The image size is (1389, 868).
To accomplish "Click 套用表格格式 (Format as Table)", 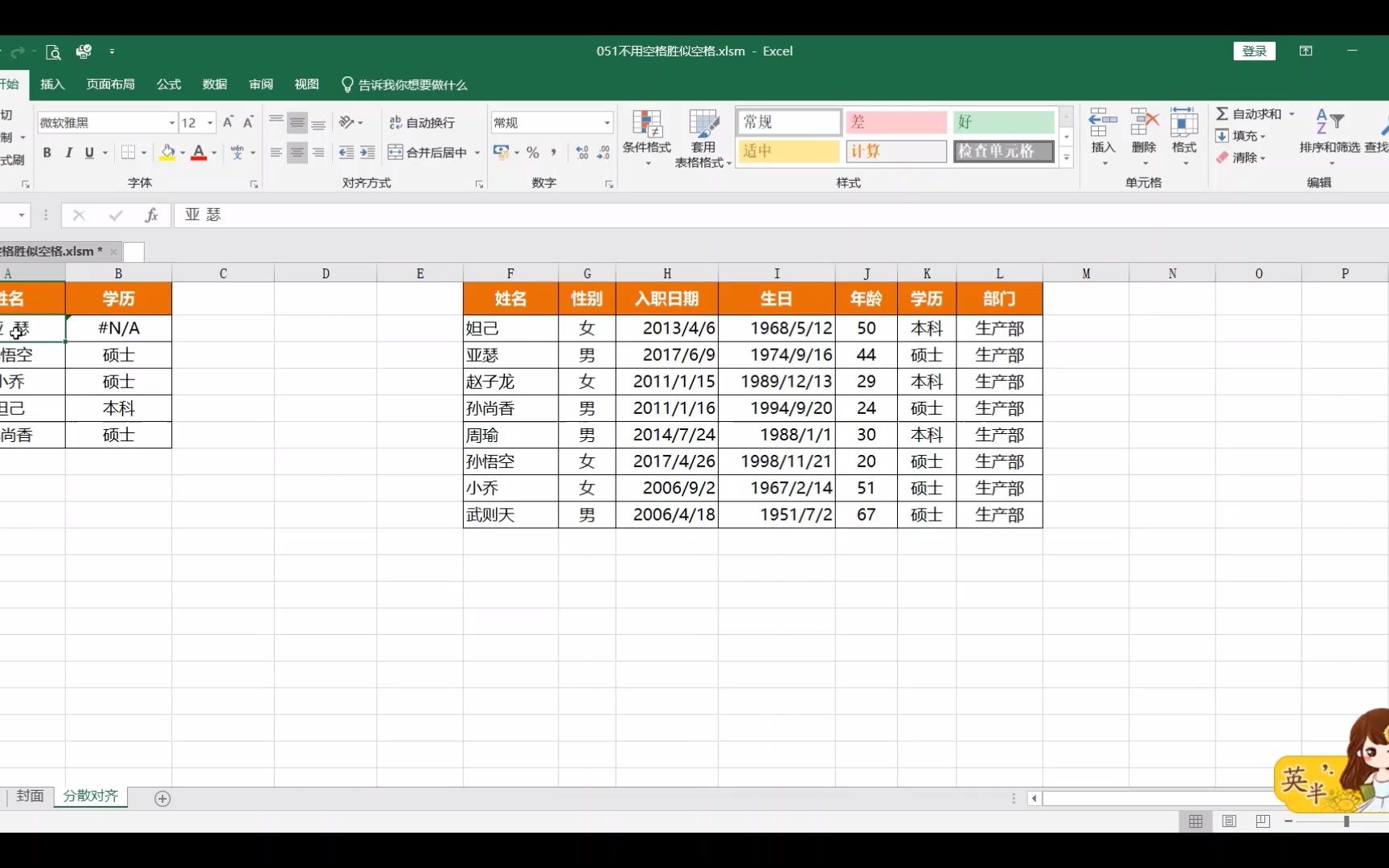I will (703, 137).
